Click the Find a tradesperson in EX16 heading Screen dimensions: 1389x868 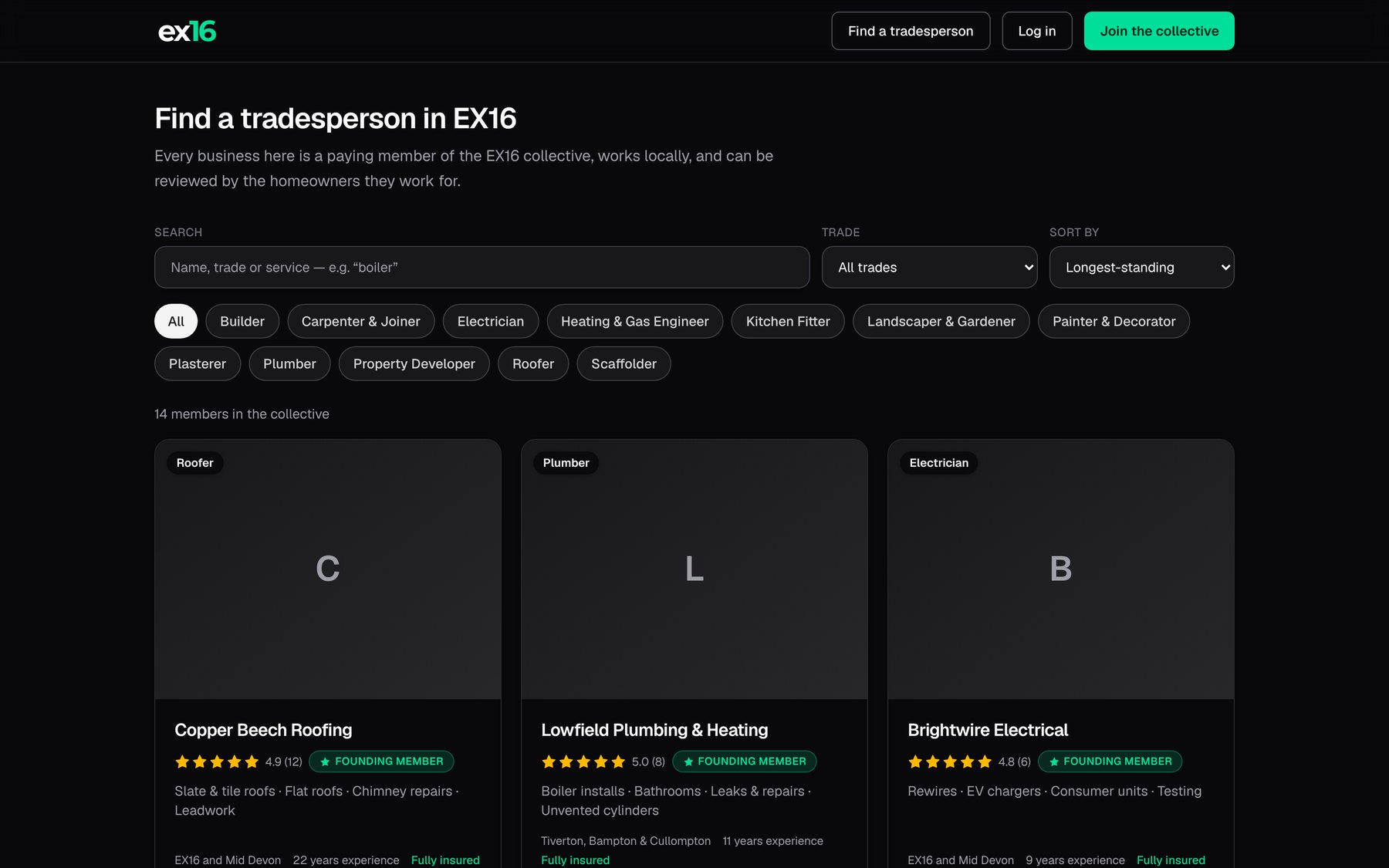coord(335,119)
